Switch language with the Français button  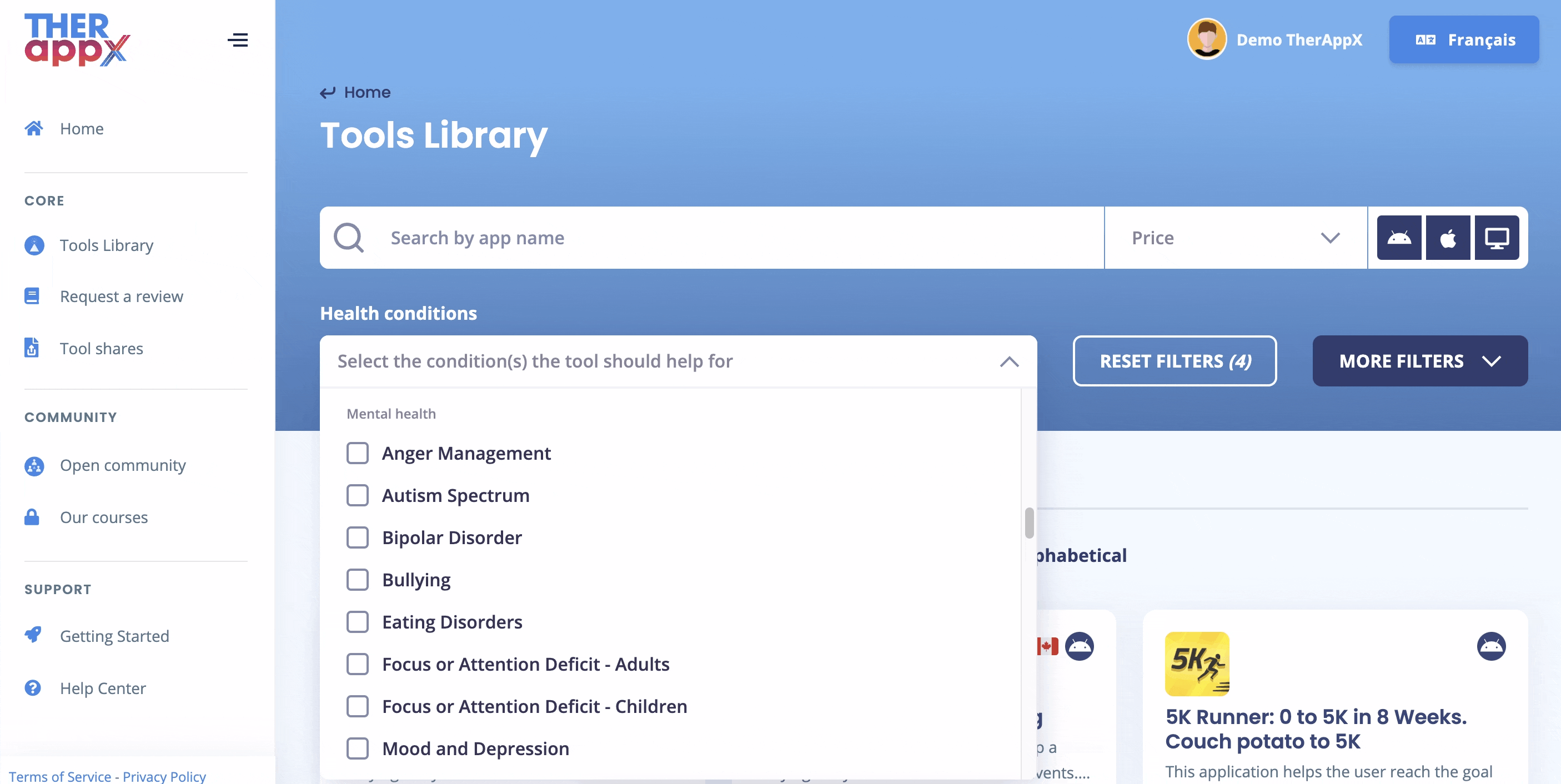click(1463, 39)
